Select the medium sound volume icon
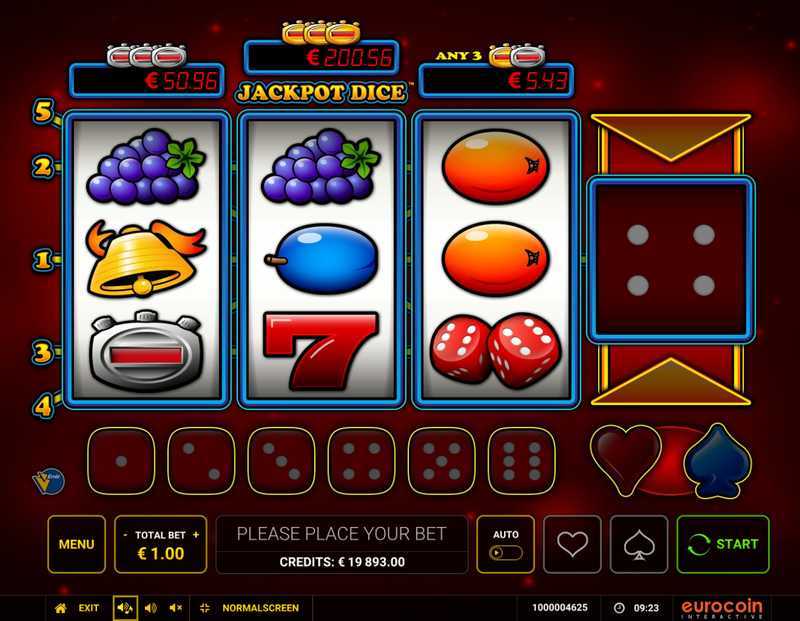This screenshot has width=800, height=621. point(151,608)
